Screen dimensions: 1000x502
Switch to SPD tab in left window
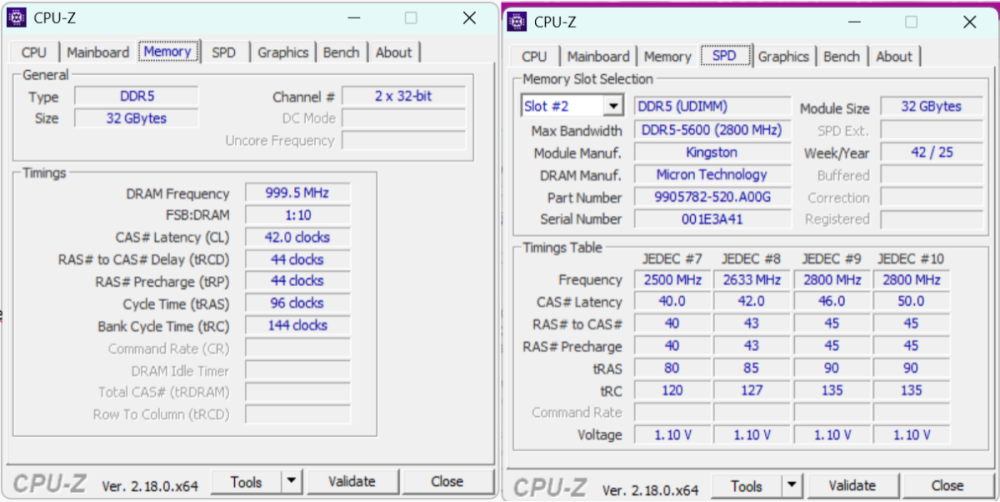point(224,52)
